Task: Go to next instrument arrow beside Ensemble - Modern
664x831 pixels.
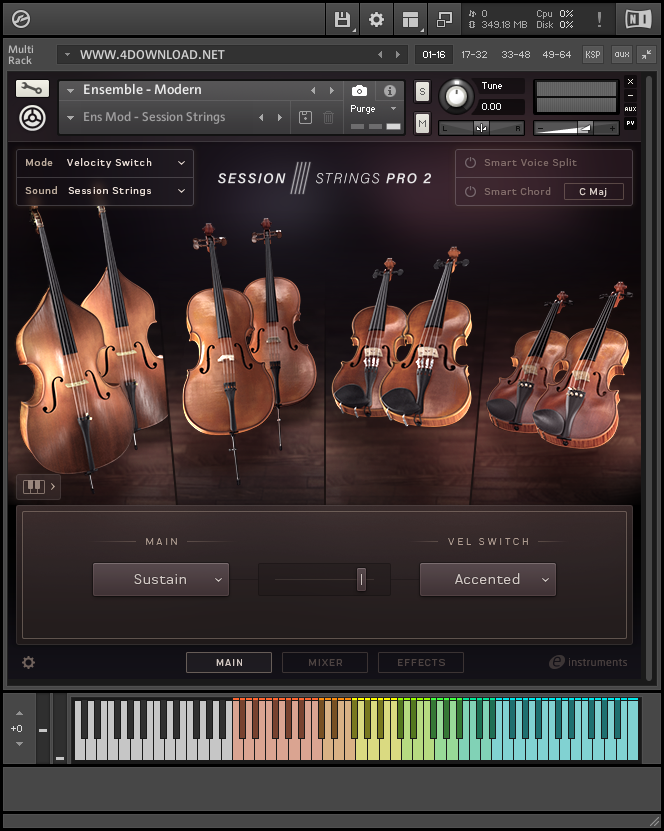Action: (x=332, y=91)
